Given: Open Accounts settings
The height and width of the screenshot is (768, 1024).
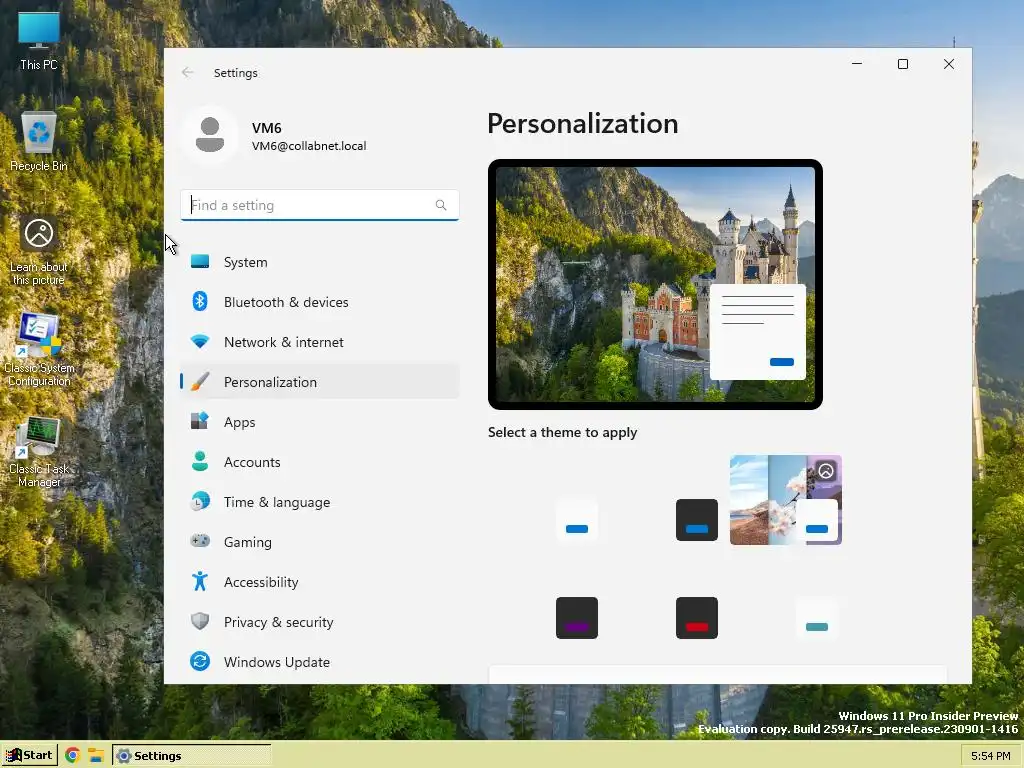Looking at the screenshot, I should click(319, 462).
